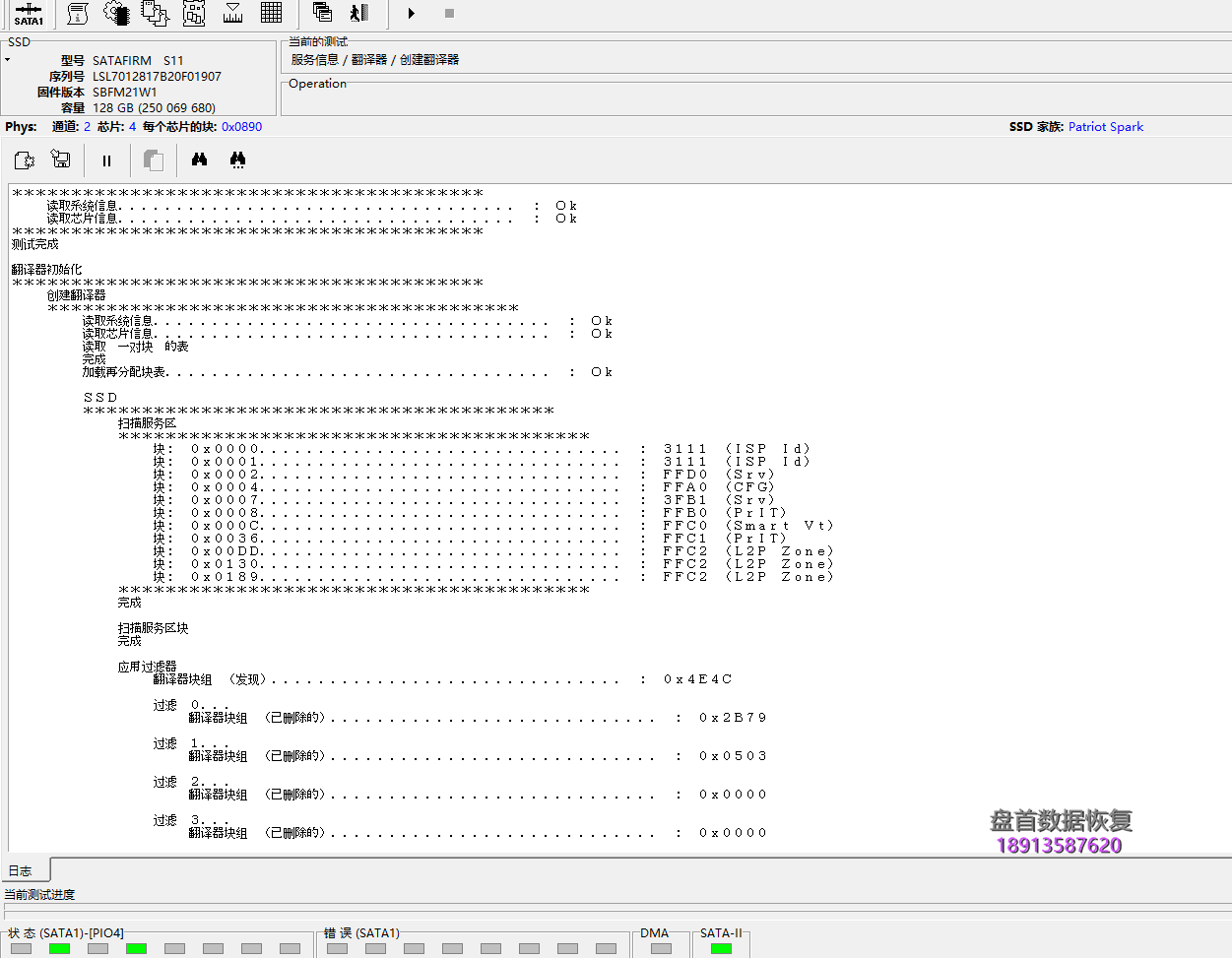Click the DMA status indicator
This screenshot has height=958, width=1232.
pyautogui.click(x=662, y=948)
